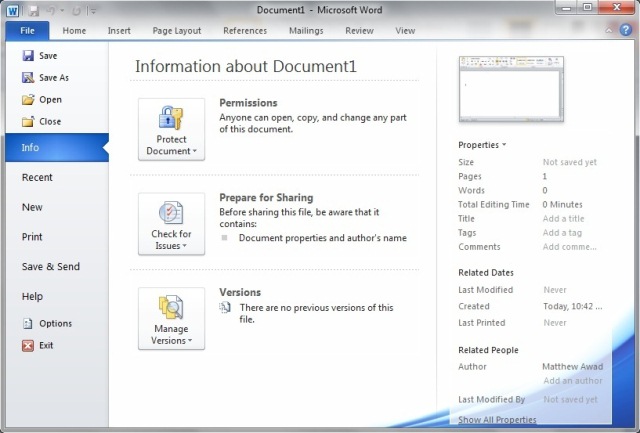Open the View tab
This screenshot has height=433, width=640.
click(405, 31)
